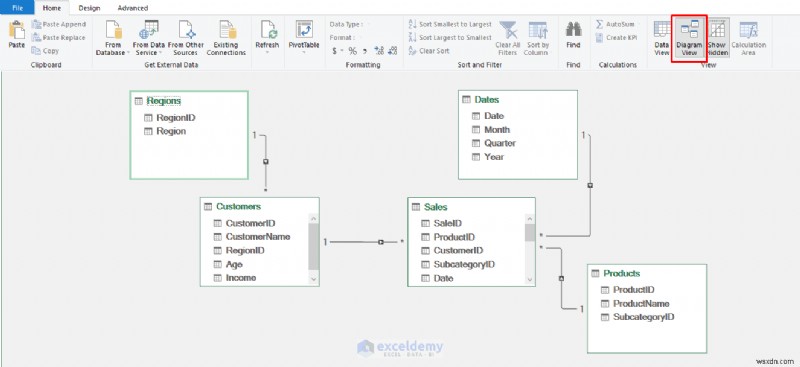Switch to Data View
This screenshot has width=800, height=367.
(x=662, y=38)
